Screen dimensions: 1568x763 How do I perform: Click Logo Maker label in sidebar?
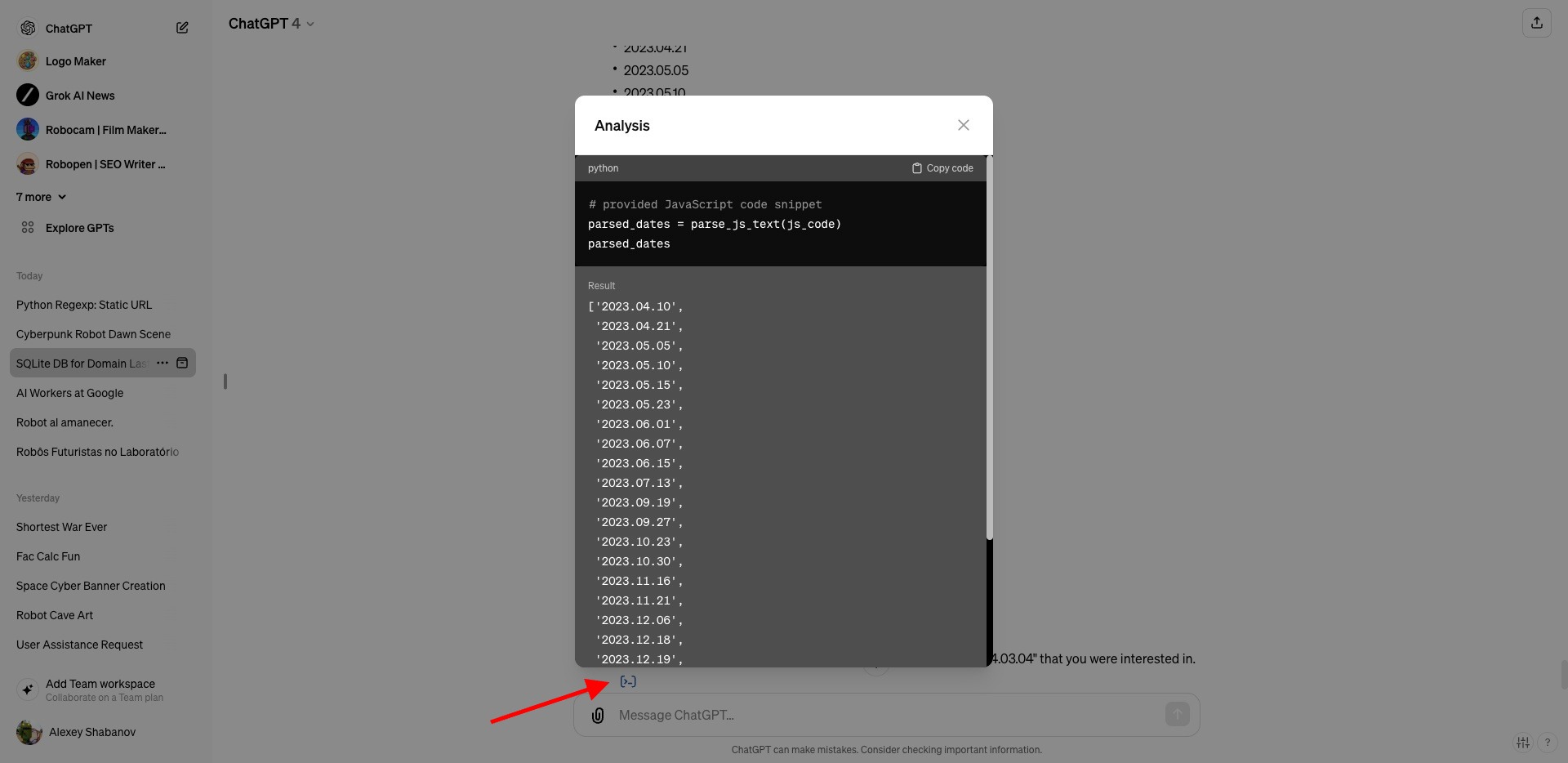click(76, 61)
